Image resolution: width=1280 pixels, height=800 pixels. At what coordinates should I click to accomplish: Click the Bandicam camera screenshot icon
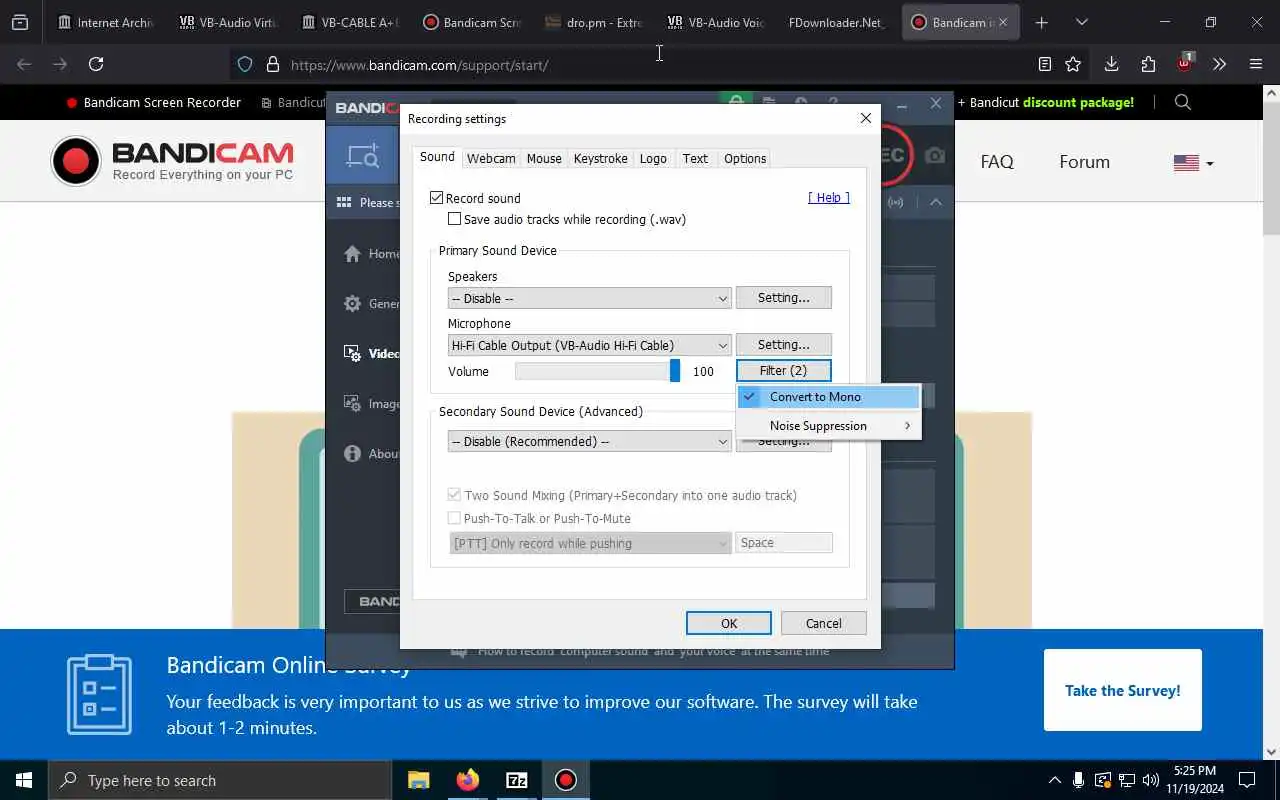[934, 155]
